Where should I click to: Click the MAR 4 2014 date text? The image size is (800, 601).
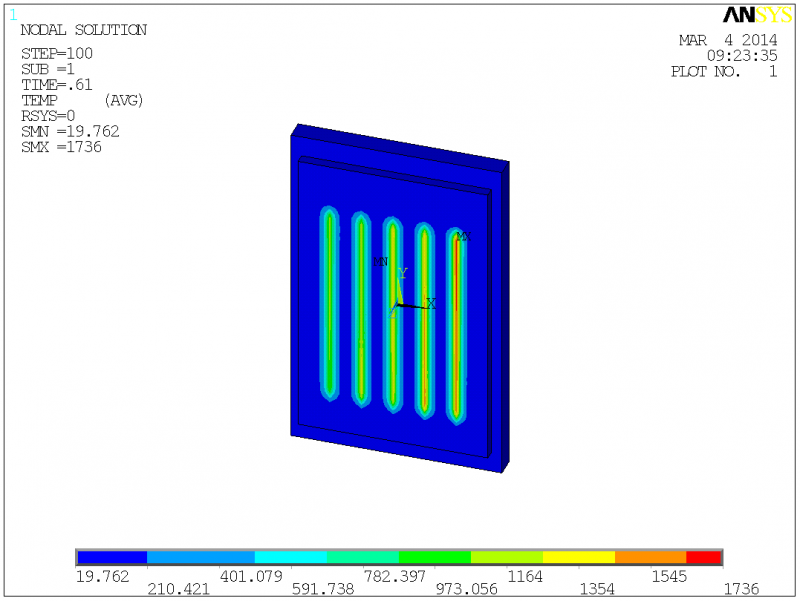(728, 40)
